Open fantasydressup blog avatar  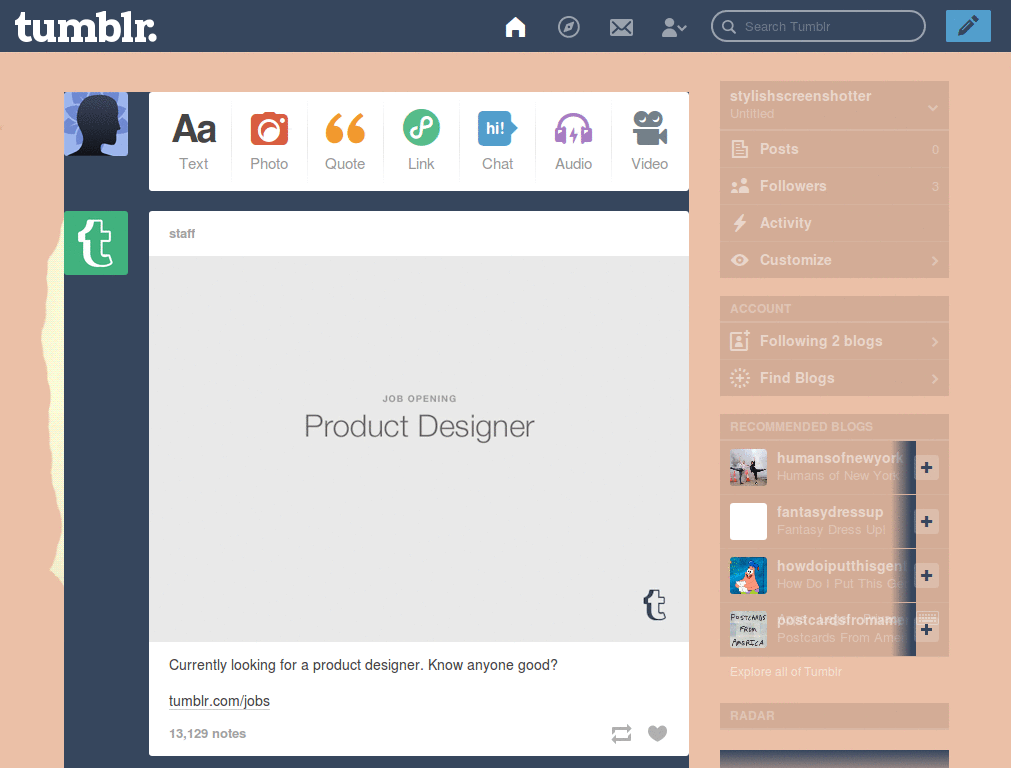click(x=748, y=521)
